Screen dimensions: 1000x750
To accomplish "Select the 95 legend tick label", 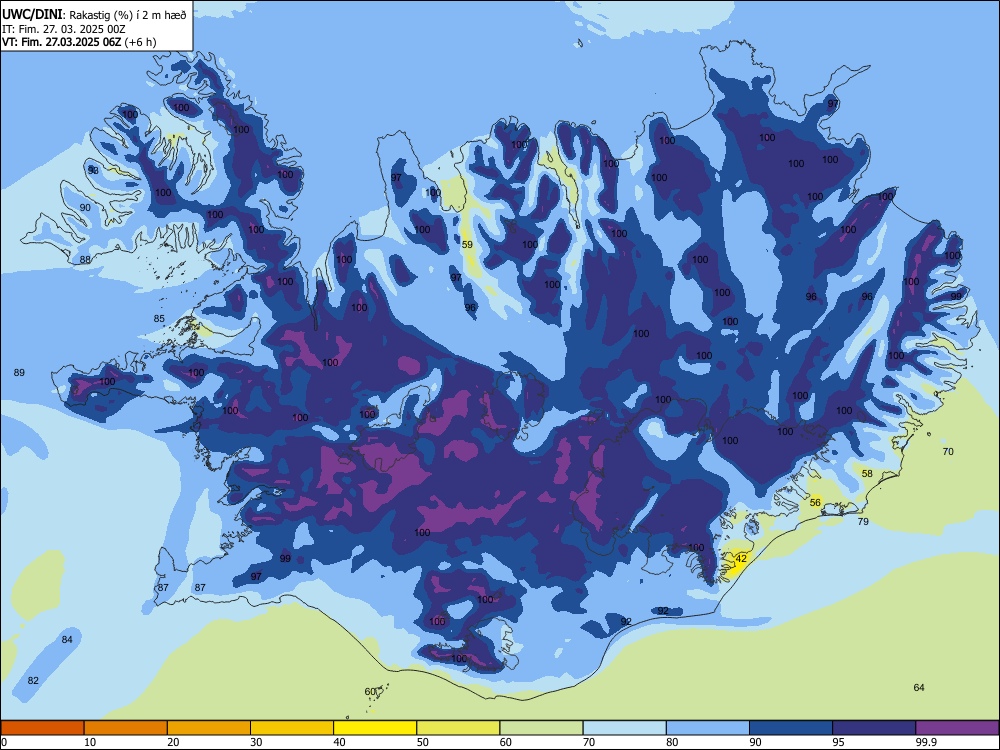I will [x=838, y=742].
